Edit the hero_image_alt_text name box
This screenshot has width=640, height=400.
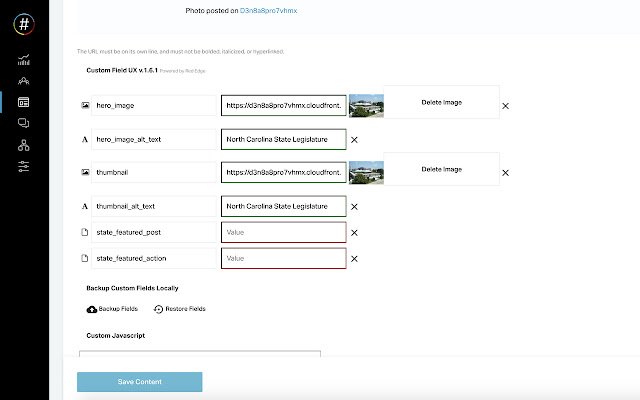click(154, 139)
